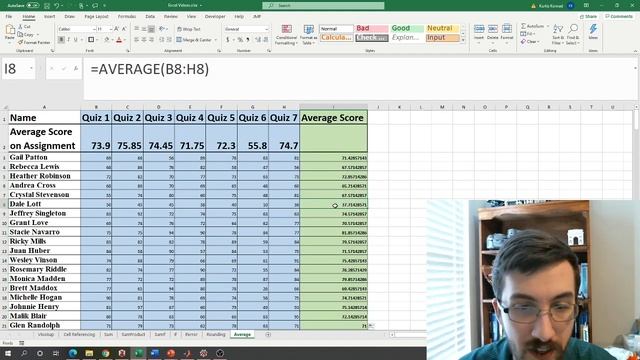Viewport: 640px width, 360px height.
Task: Open Microsoft Edge from taskbar
Action: click(x=73, y=353)
